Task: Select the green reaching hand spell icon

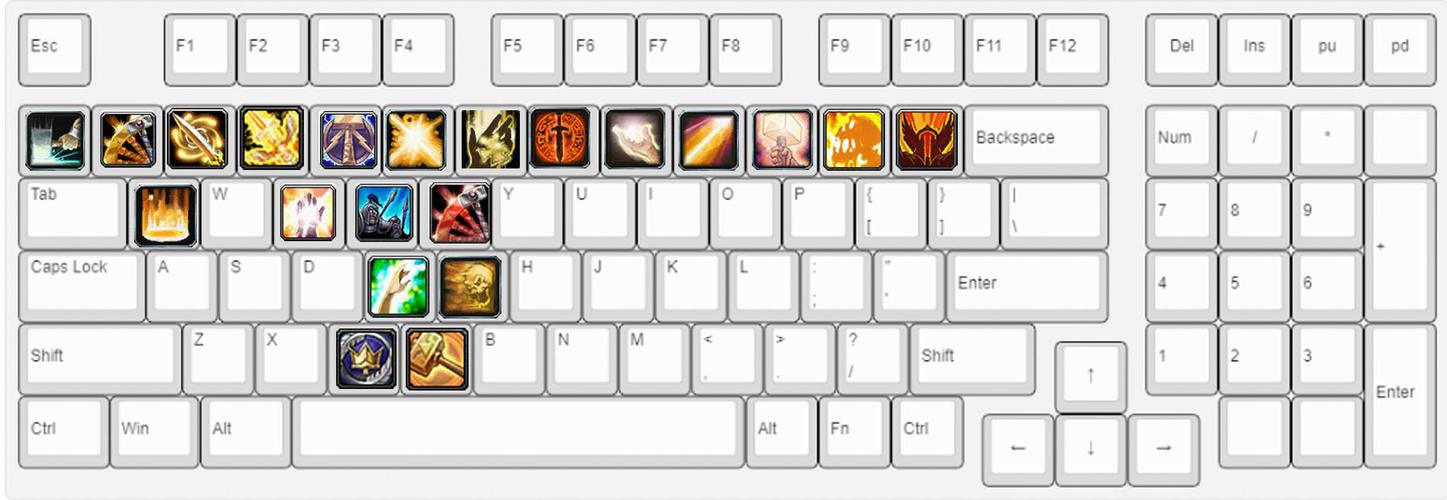Action: (398, 287)
